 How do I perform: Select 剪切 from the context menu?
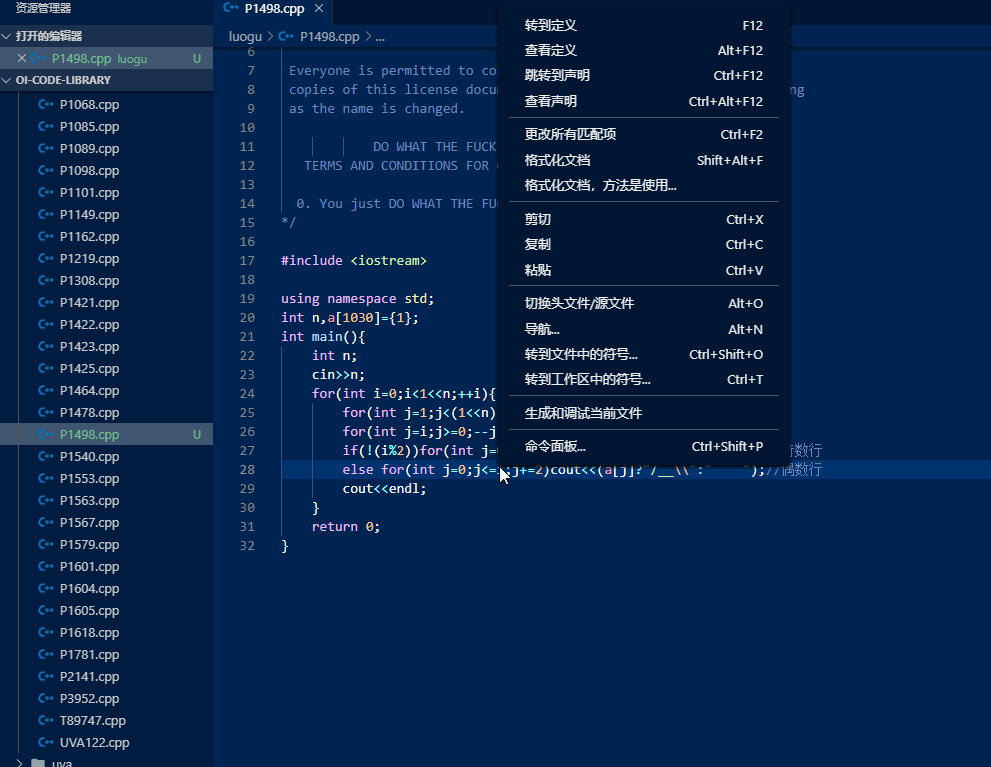point(643,219)
